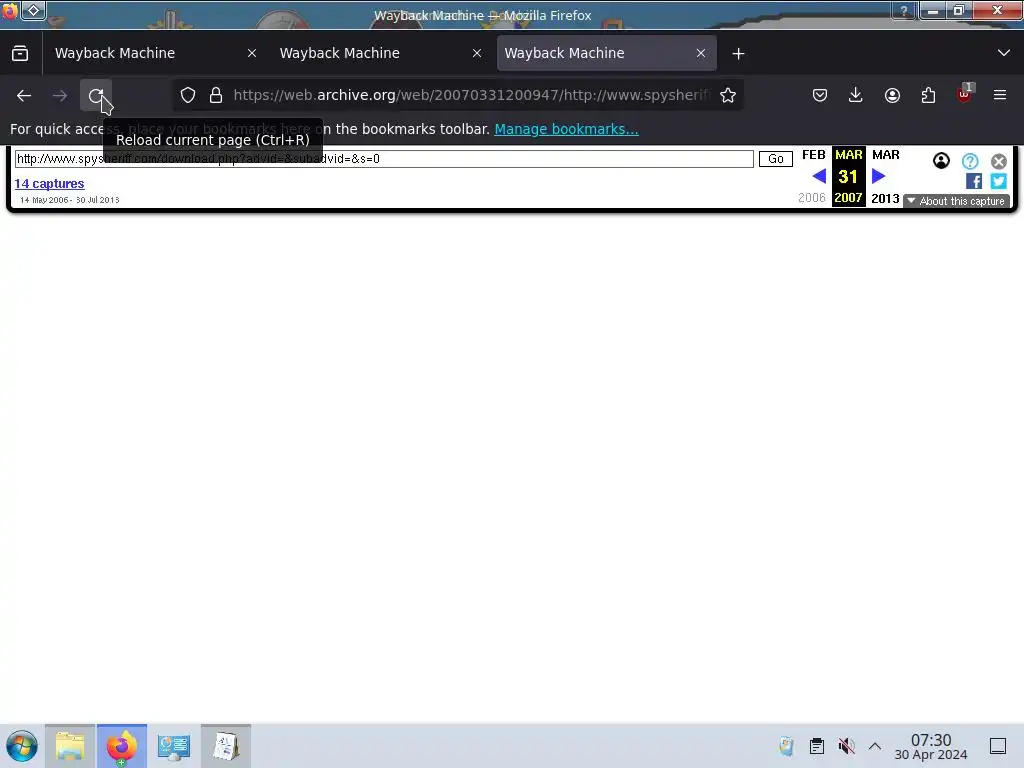Click the show desktop button
Screen dimensions: 1024x768
(998, 746)
